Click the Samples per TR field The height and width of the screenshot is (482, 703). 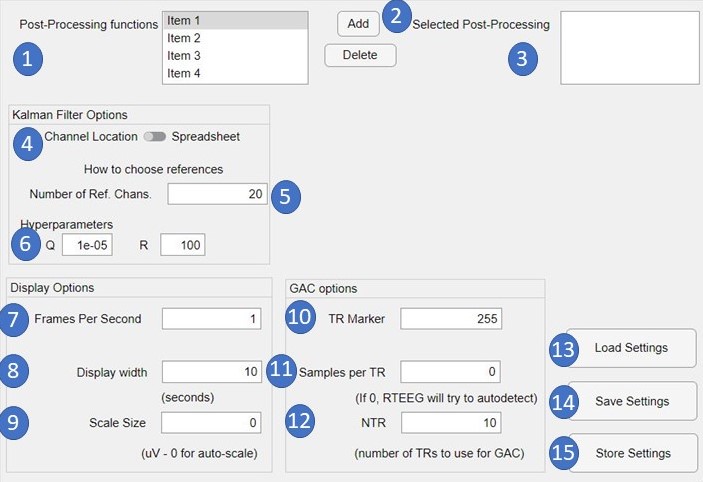point(451,372)
